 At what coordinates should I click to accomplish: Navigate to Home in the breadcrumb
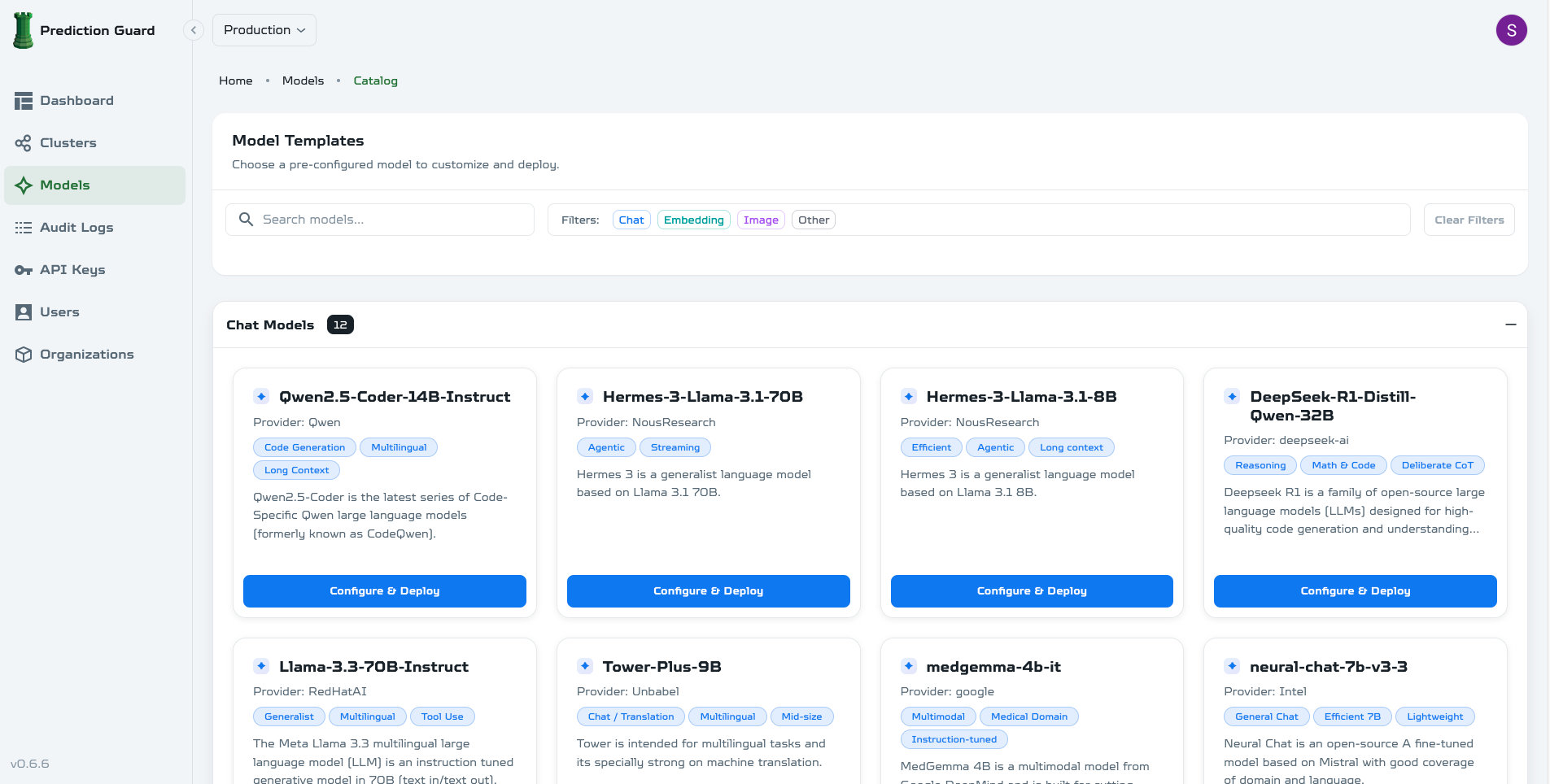(235, 81)
